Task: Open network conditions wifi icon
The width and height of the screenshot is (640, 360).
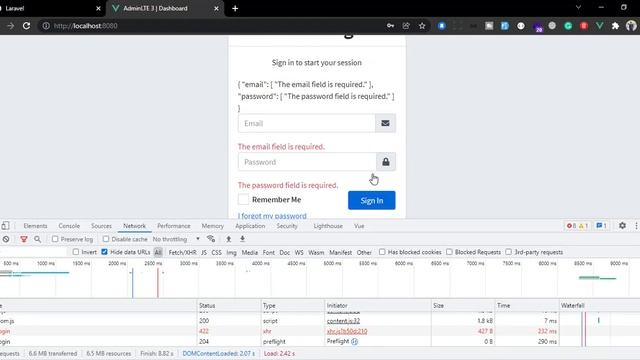Action: click(x=211, y=239)
